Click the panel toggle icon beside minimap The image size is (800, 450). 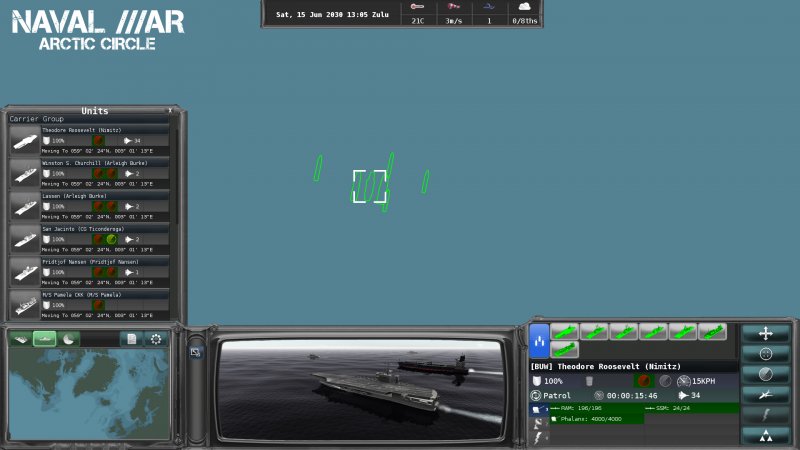click(x=196, y=351)
